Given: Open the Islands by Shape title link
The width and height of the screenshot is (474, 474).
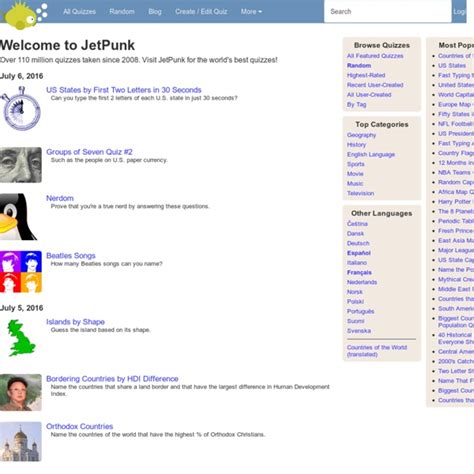Looking at the screenshot, I should (75, 322).
